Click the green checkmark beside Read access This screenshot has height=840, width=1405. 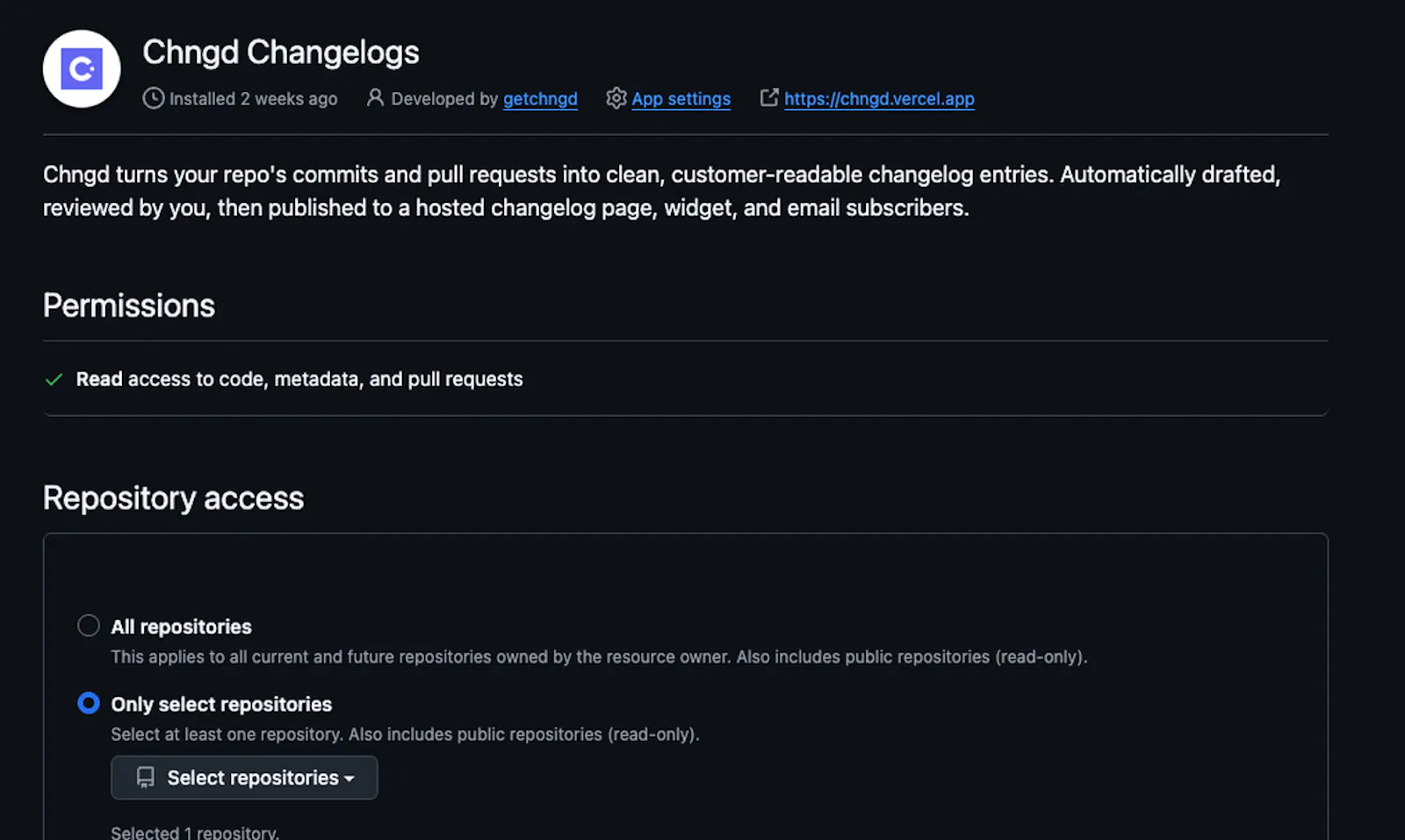(54, 379)
